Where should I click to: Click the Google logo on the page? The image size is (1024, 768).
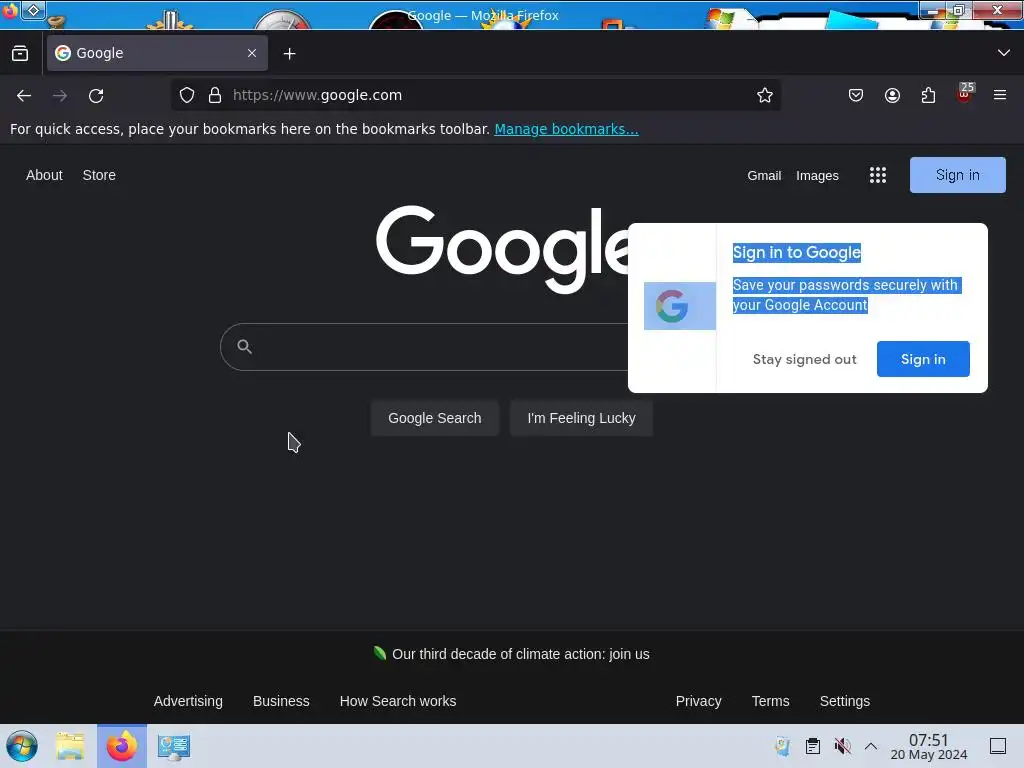[x=502, y=249]
